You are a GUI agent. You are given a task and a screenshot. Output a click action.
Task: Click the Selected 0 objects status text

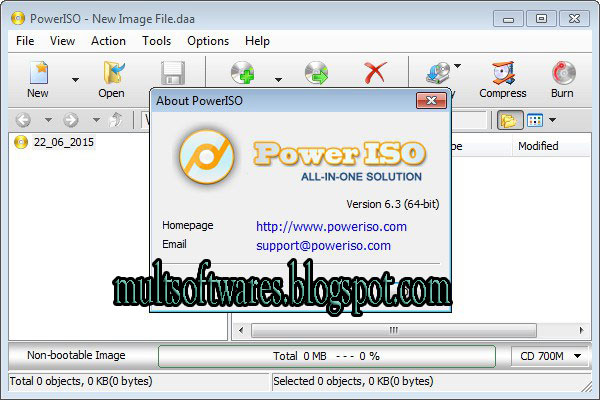point(353,381)
